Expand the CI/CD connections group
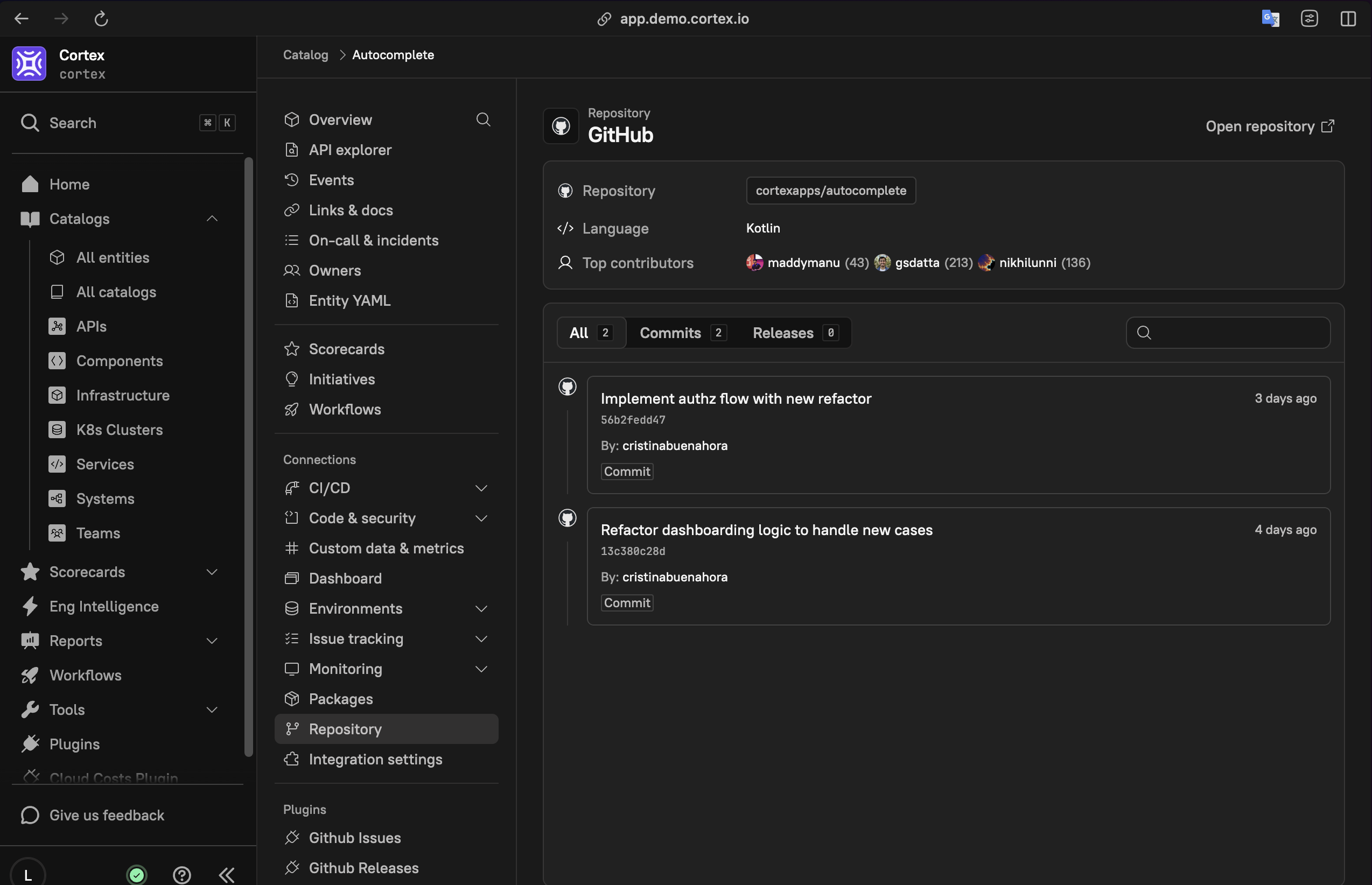This screenshot has height=885, width=1372. point(481,488)
